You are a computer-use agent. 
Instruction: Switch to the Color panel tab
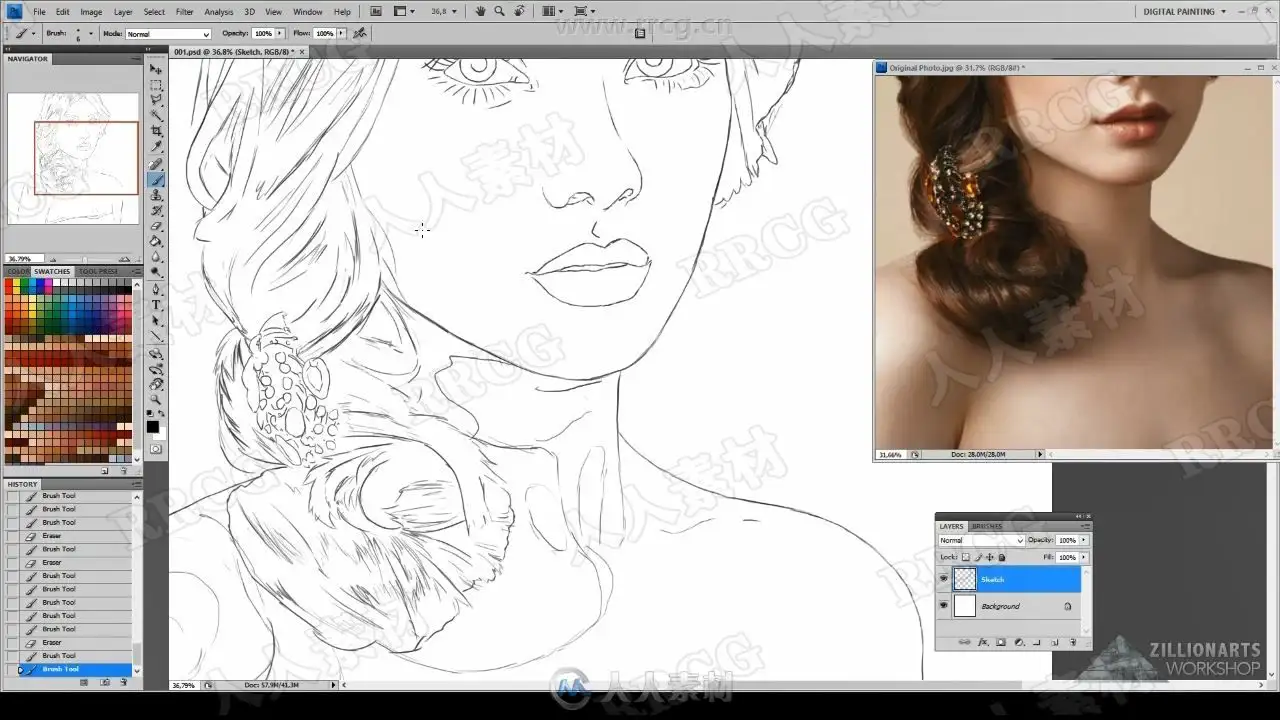[x=17, y=271]
